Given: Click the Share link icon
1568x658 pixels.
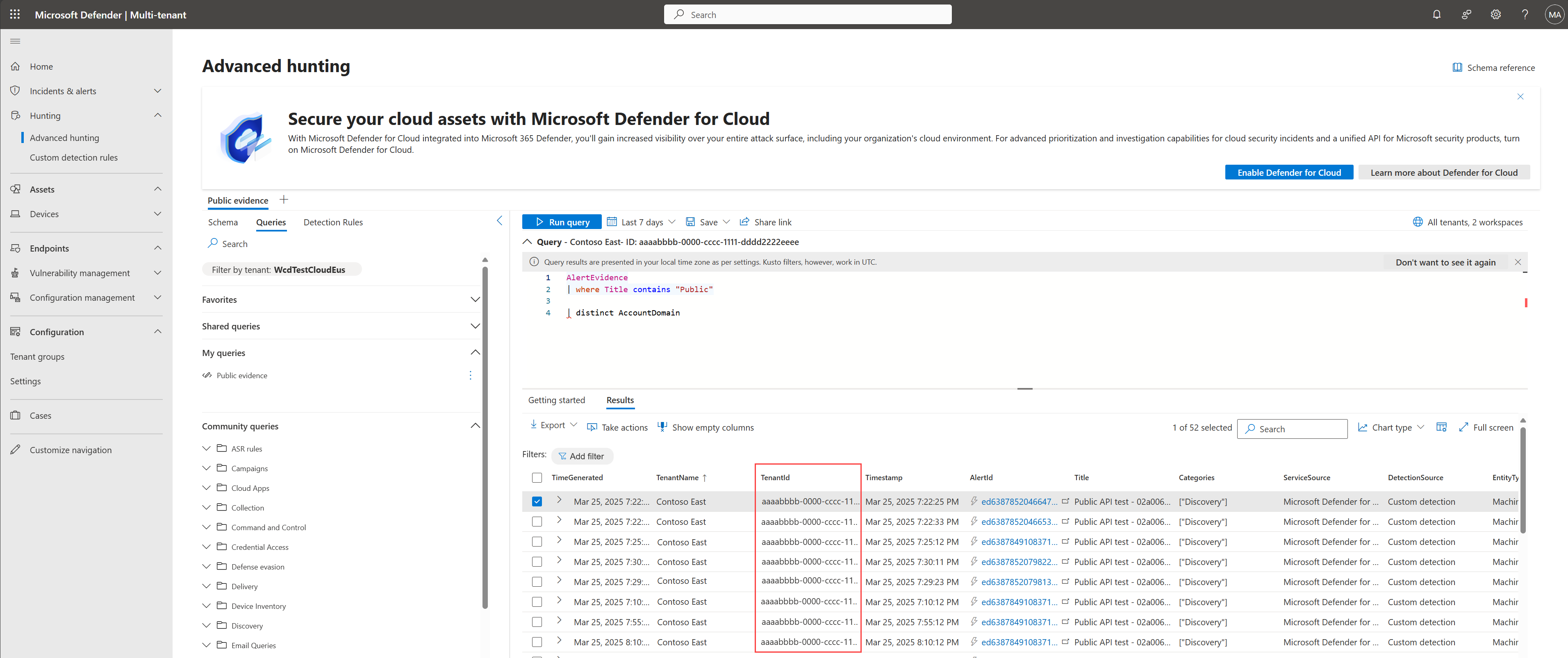Looking at the screenshot, I should [744, 222].
